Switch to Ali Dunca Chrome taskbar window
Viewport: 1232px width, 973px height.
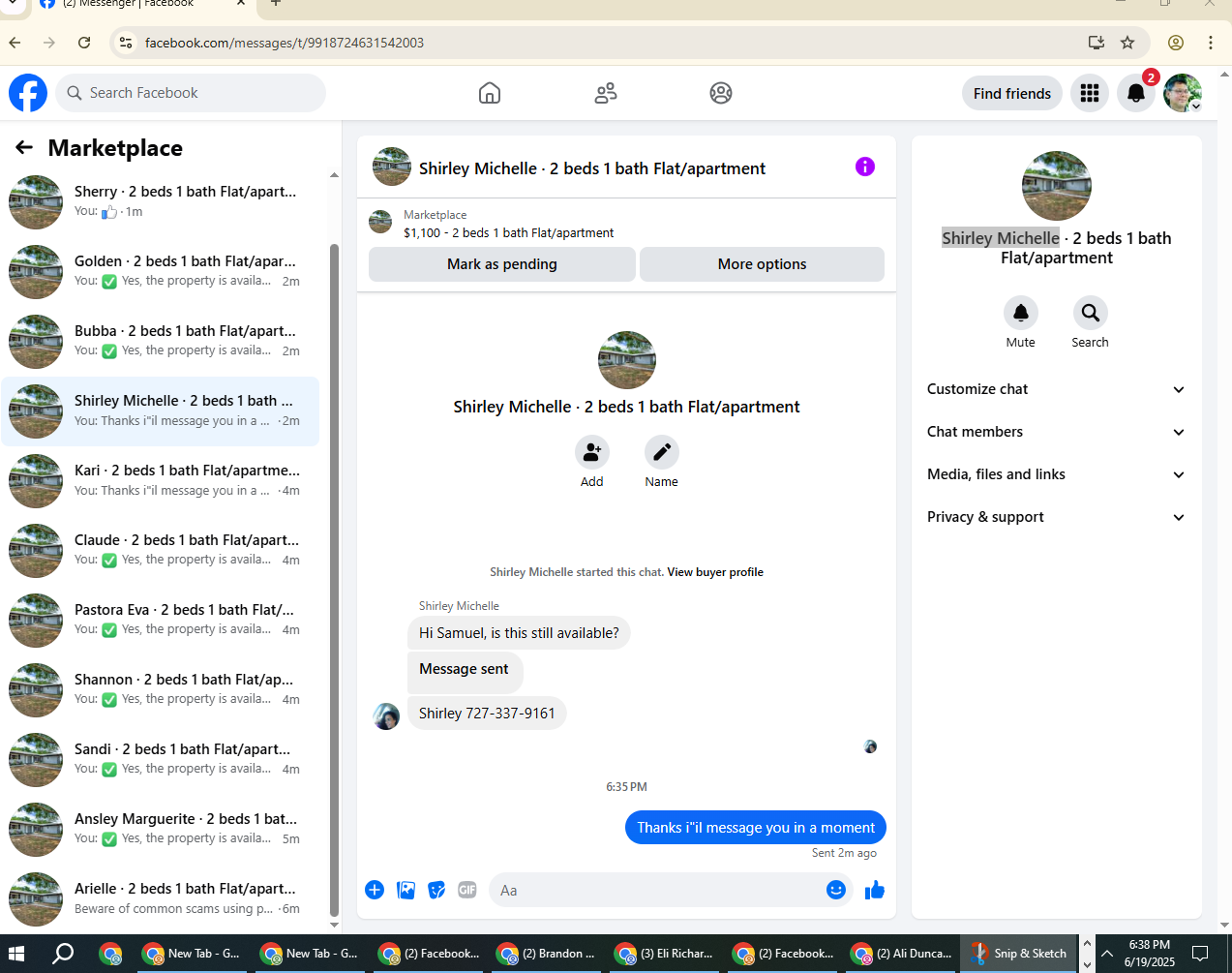pyautogui.click(x=900, y=954)
